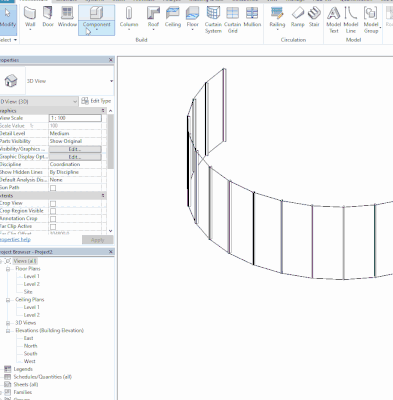The width and height of the screenshot is (393, 400).
Task: Open the West elevation view
Action: point(29,361)
